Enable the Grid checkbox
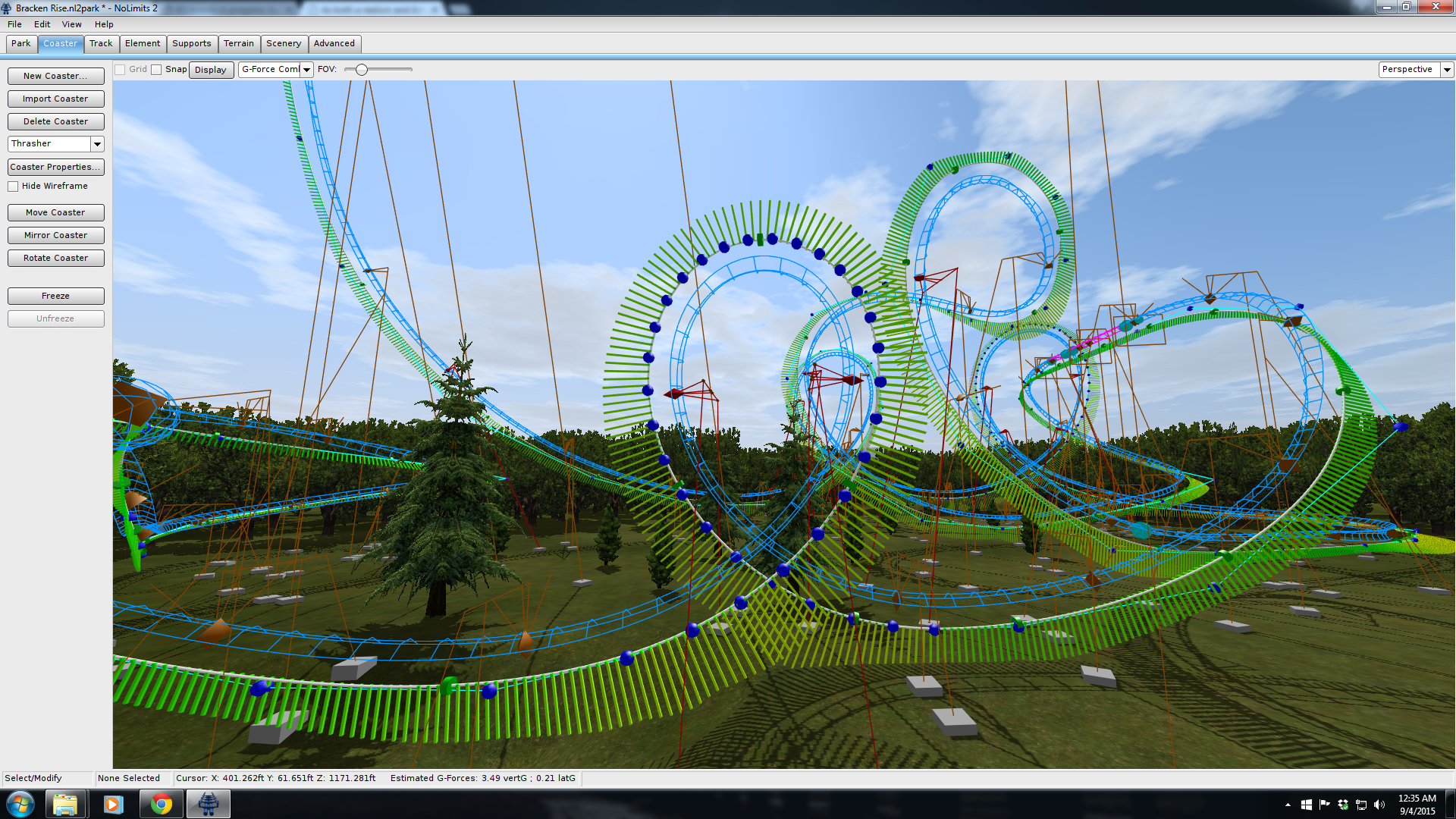This screenshot has width=1456, height=819. [x=120, y=70]
